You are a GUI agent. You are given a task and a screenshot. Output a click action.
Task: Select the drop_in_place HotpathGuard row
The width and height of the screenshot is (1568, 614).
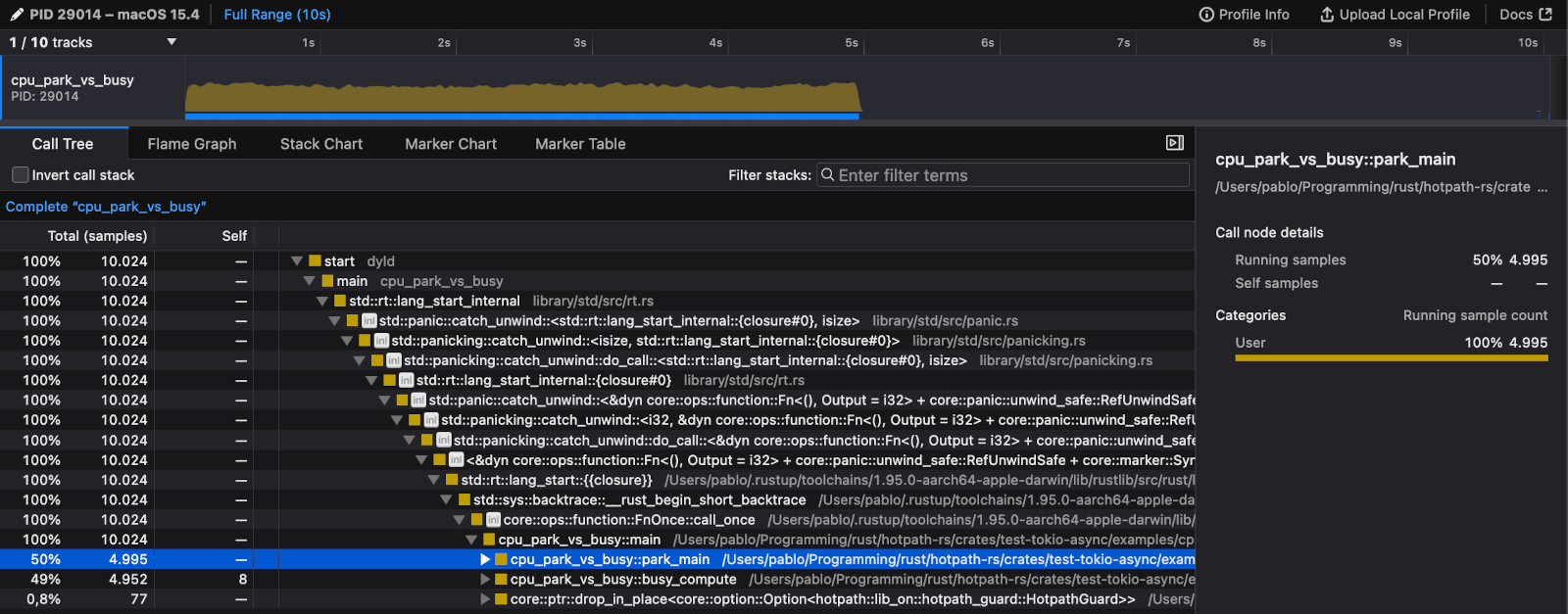[597, 599]
